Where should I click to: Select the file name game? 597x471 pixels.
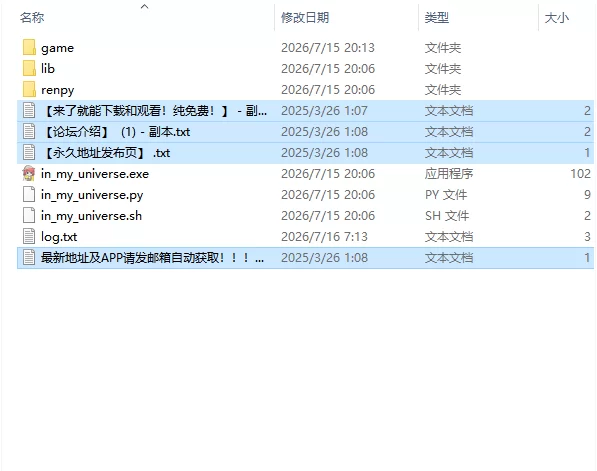[57, 48]
